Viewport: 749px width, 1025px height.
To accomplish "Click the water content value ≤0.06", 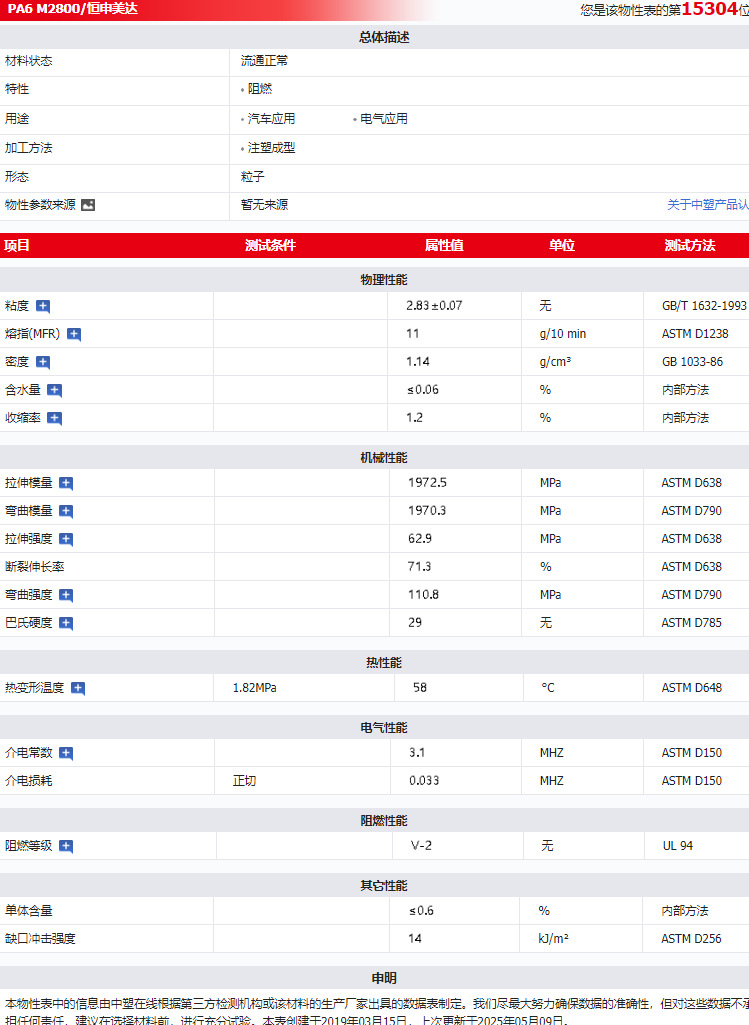I will pyautogui.click(x=423, y=390).
